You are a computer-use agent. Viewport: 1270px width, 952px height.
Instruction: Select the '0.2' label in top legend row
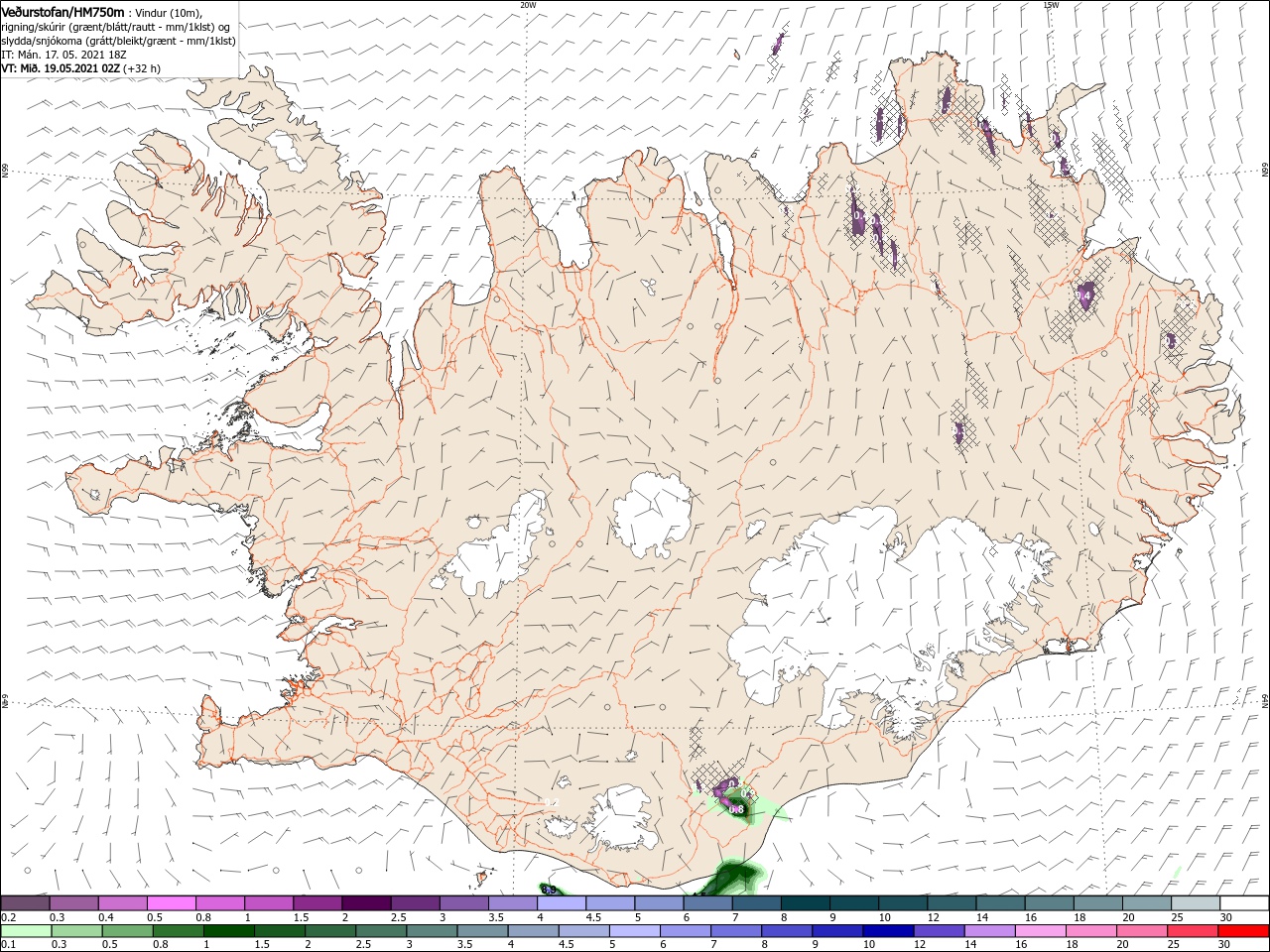click(8, 917)
